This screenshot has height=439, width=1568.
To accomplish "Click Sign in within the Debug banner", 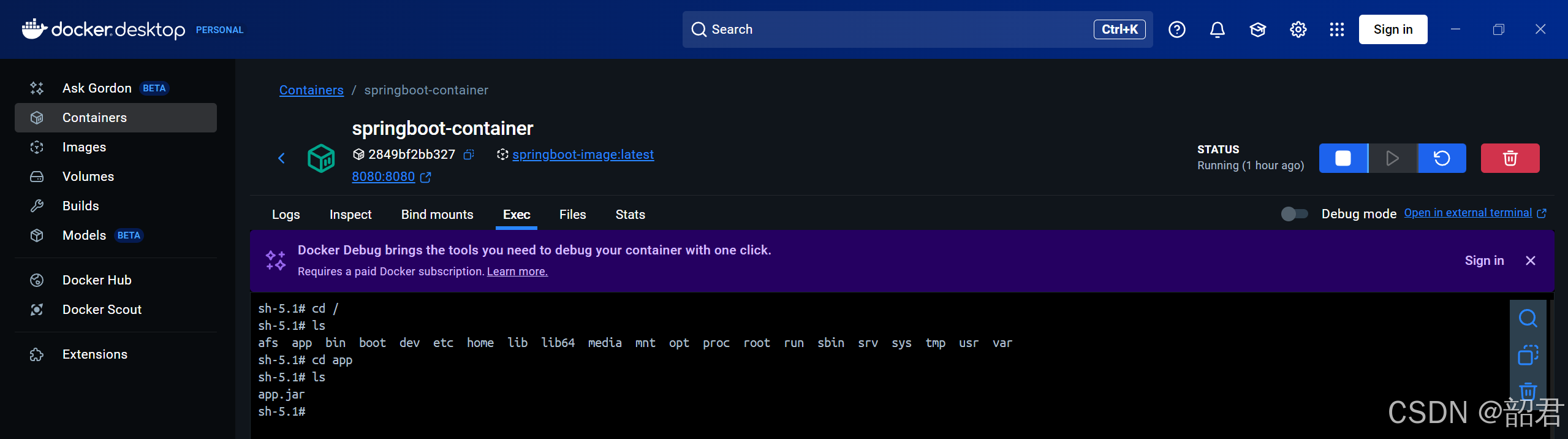I will pyautogui.click(x=1484, y=261).
